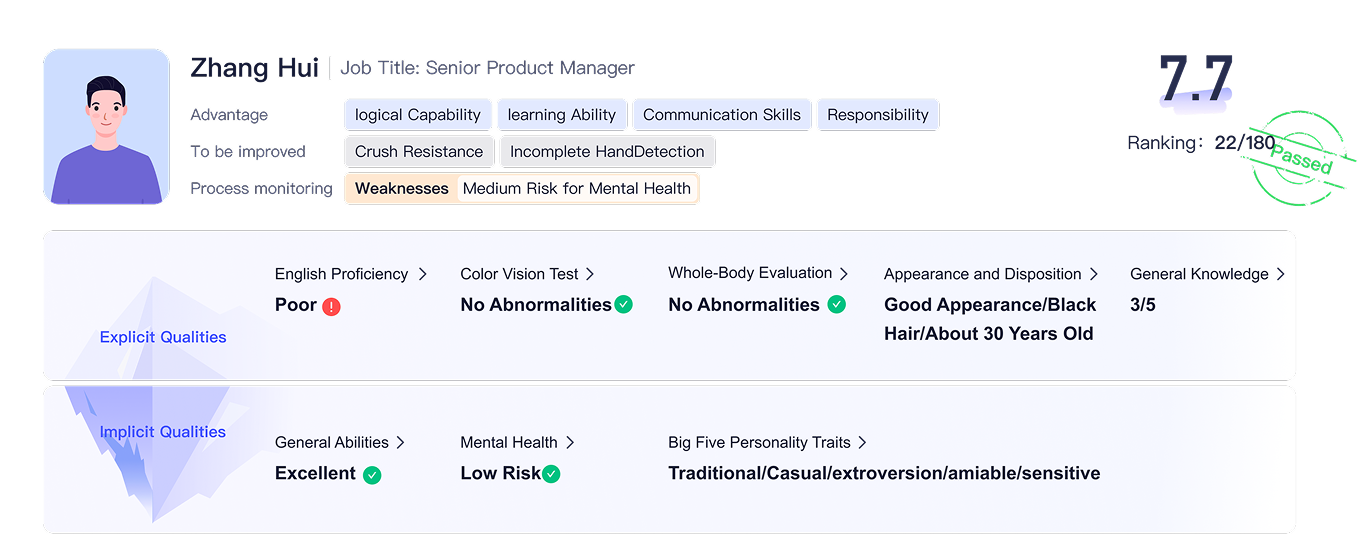Expand Appearance and Disposition chevron
Image resolution: width=1366 pixels, height=559 pixels.
click(x=1093, y=274)
